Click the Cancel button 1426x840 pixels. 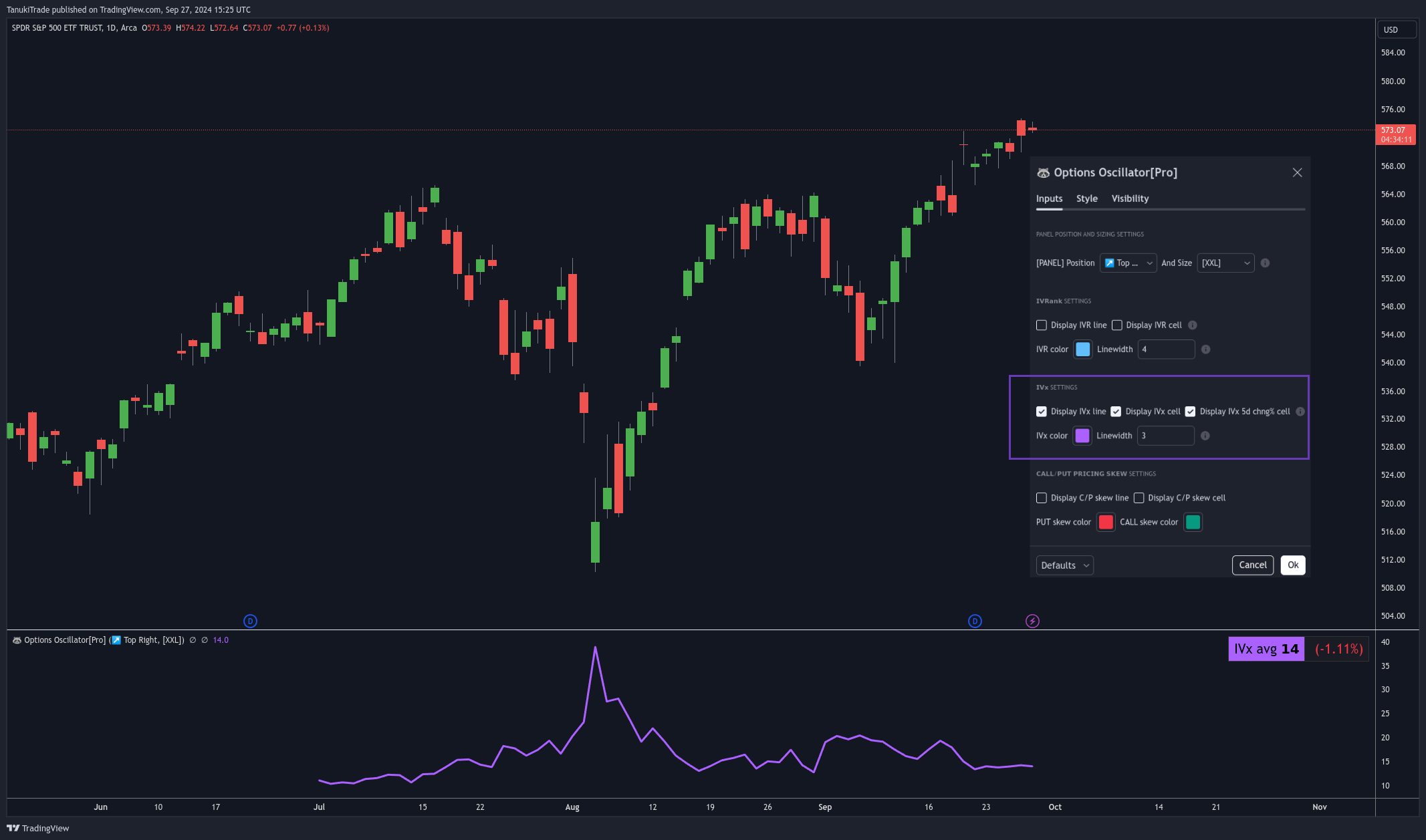pos(1252,565)
